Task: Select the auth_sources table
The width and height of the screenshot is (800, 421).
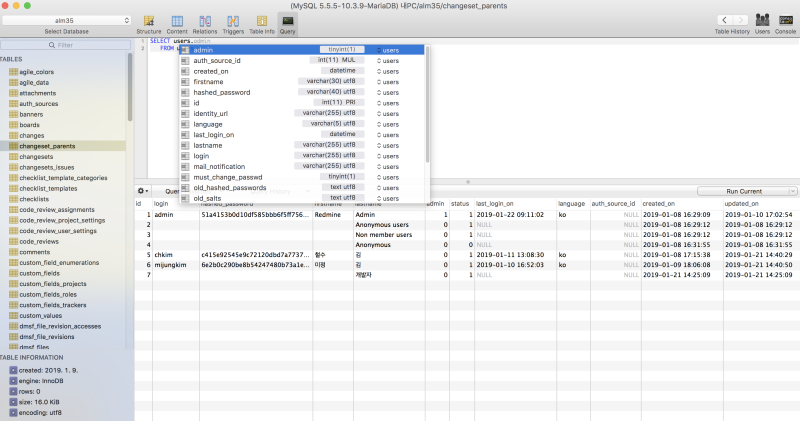Action: point(39,104)
